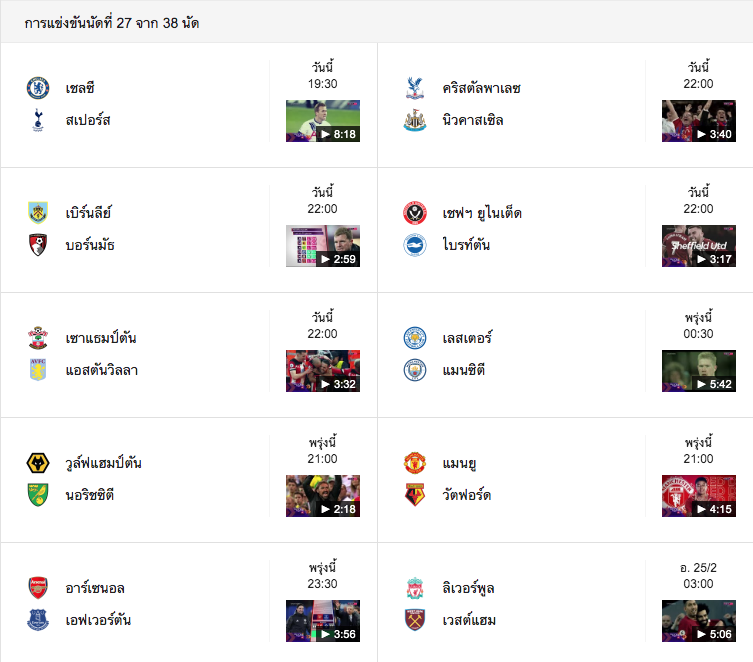Select the Crystal Palace eagle crest
753x662 pixels.
[414, 88]
